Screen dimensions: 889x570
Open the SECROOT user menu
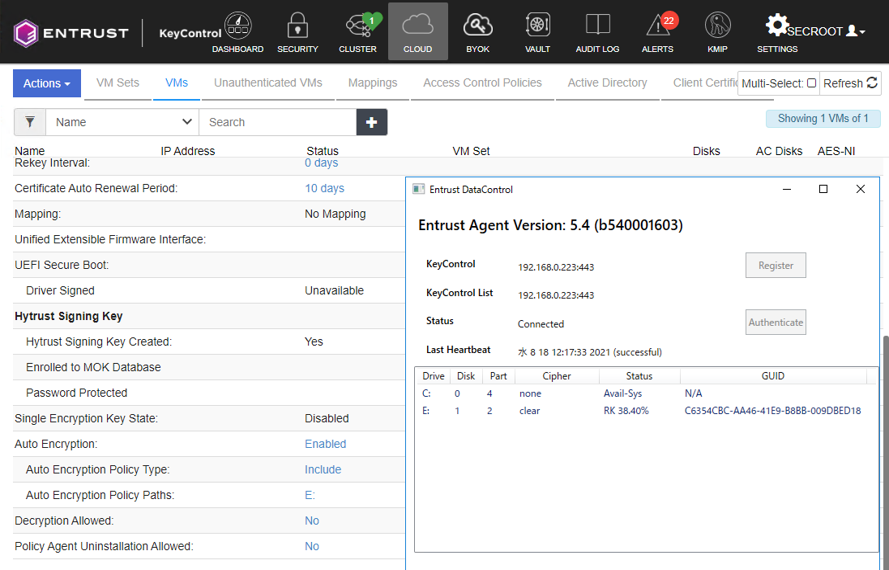[x=826, y=31]
